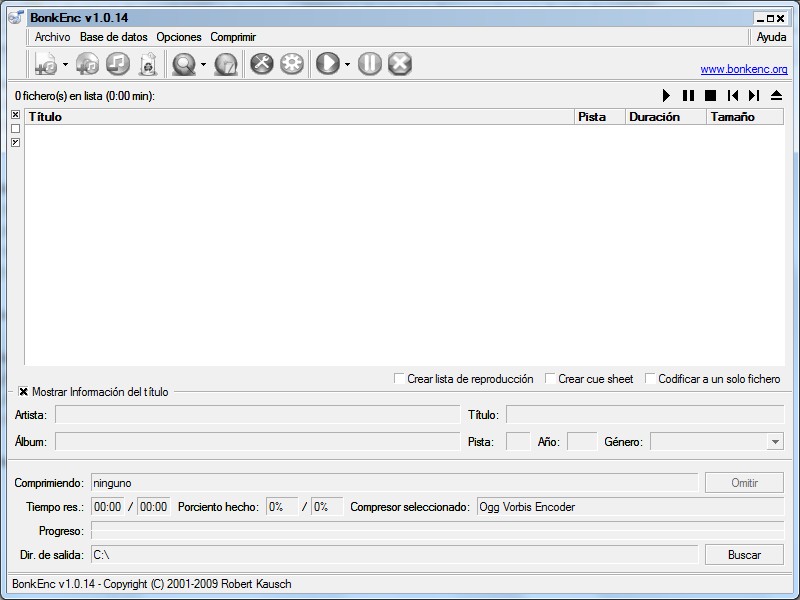The height and width of the screenshot is (600, 800).
Task: Open the dropdown arrow beside Start encoding icon
Action: [347, 64]
